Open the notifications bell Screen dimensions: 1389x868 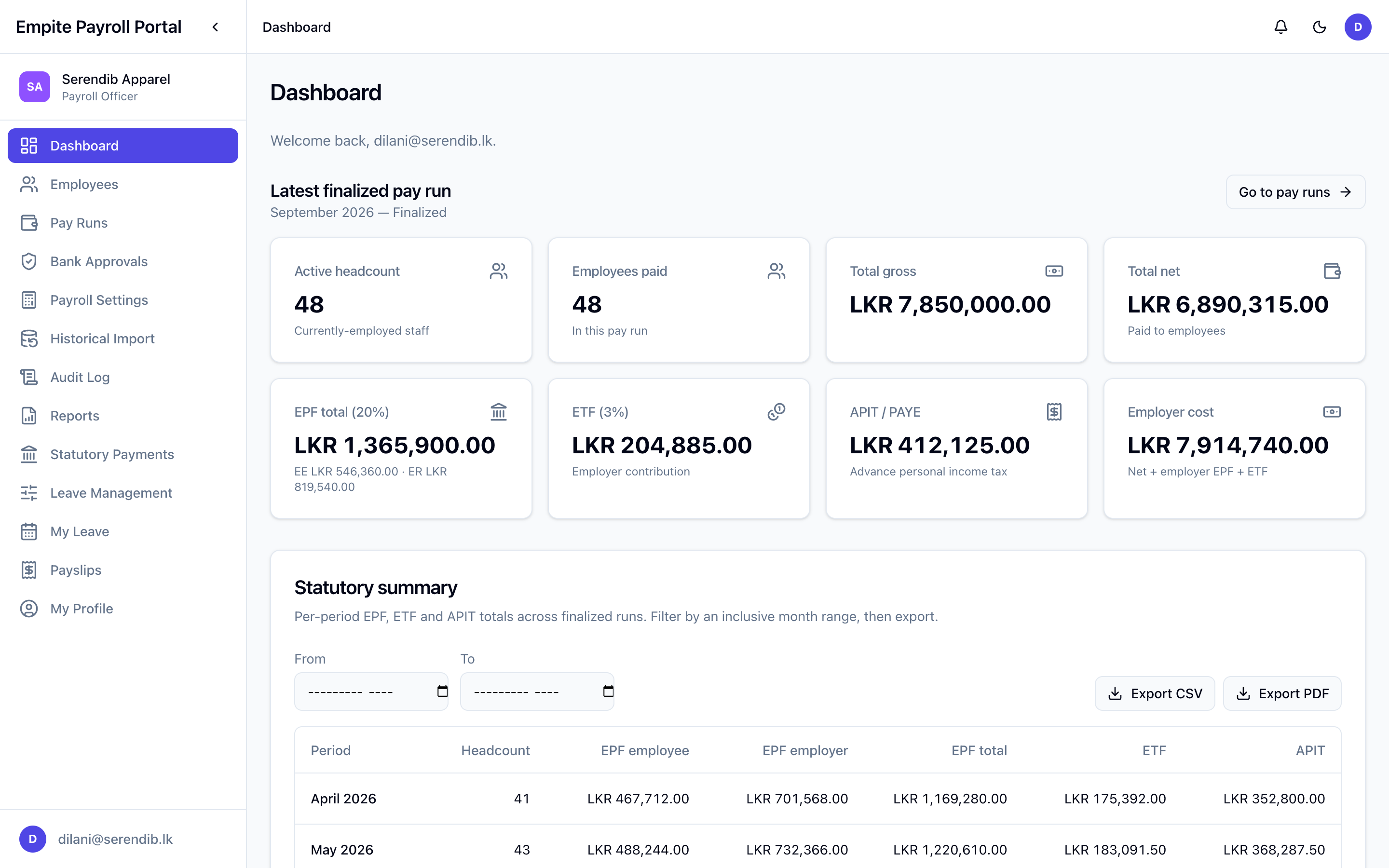[1280, 27]
